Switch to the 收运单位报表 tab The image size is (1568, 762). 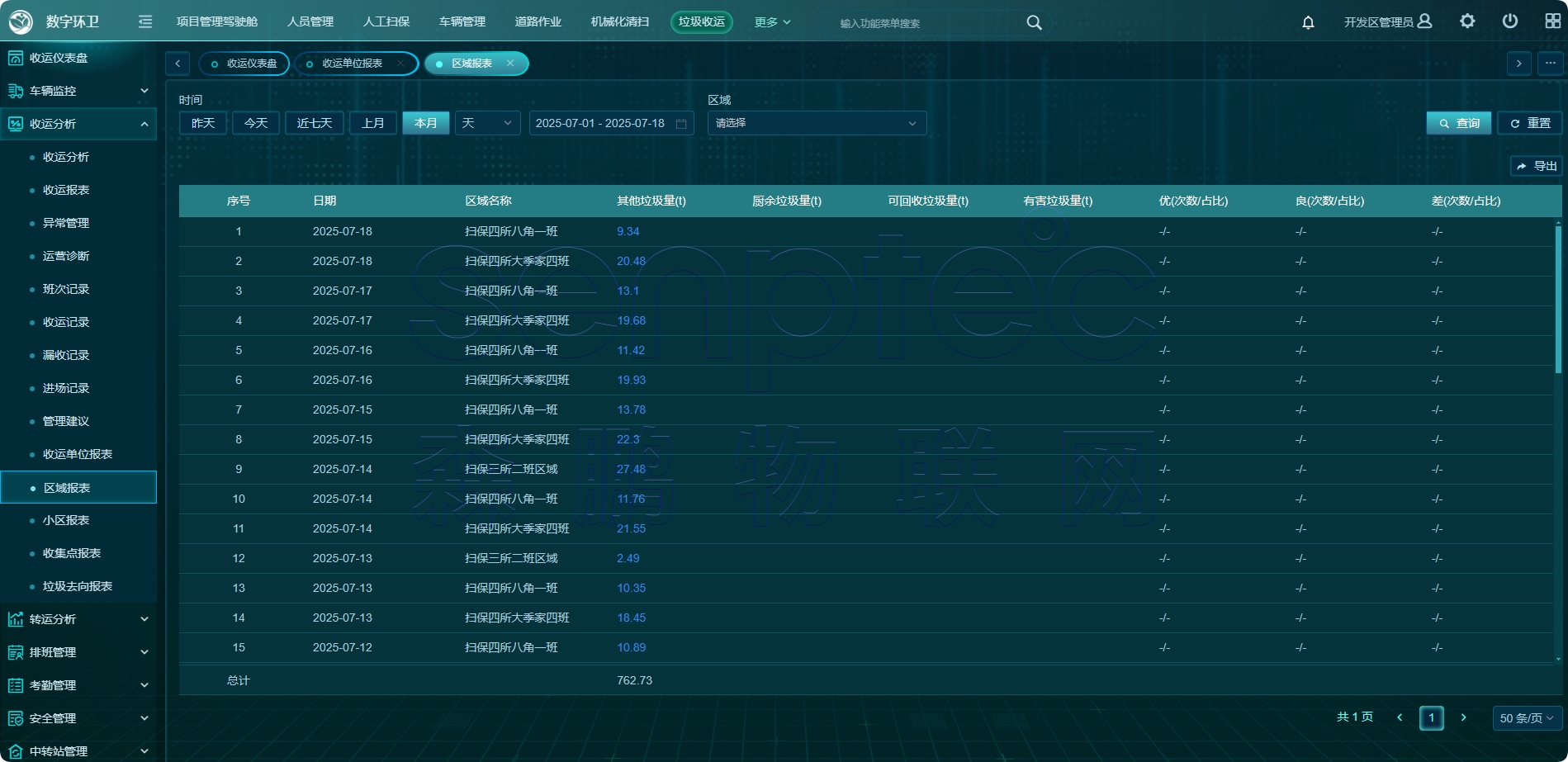pyautogui.click(x=352, y=64)
